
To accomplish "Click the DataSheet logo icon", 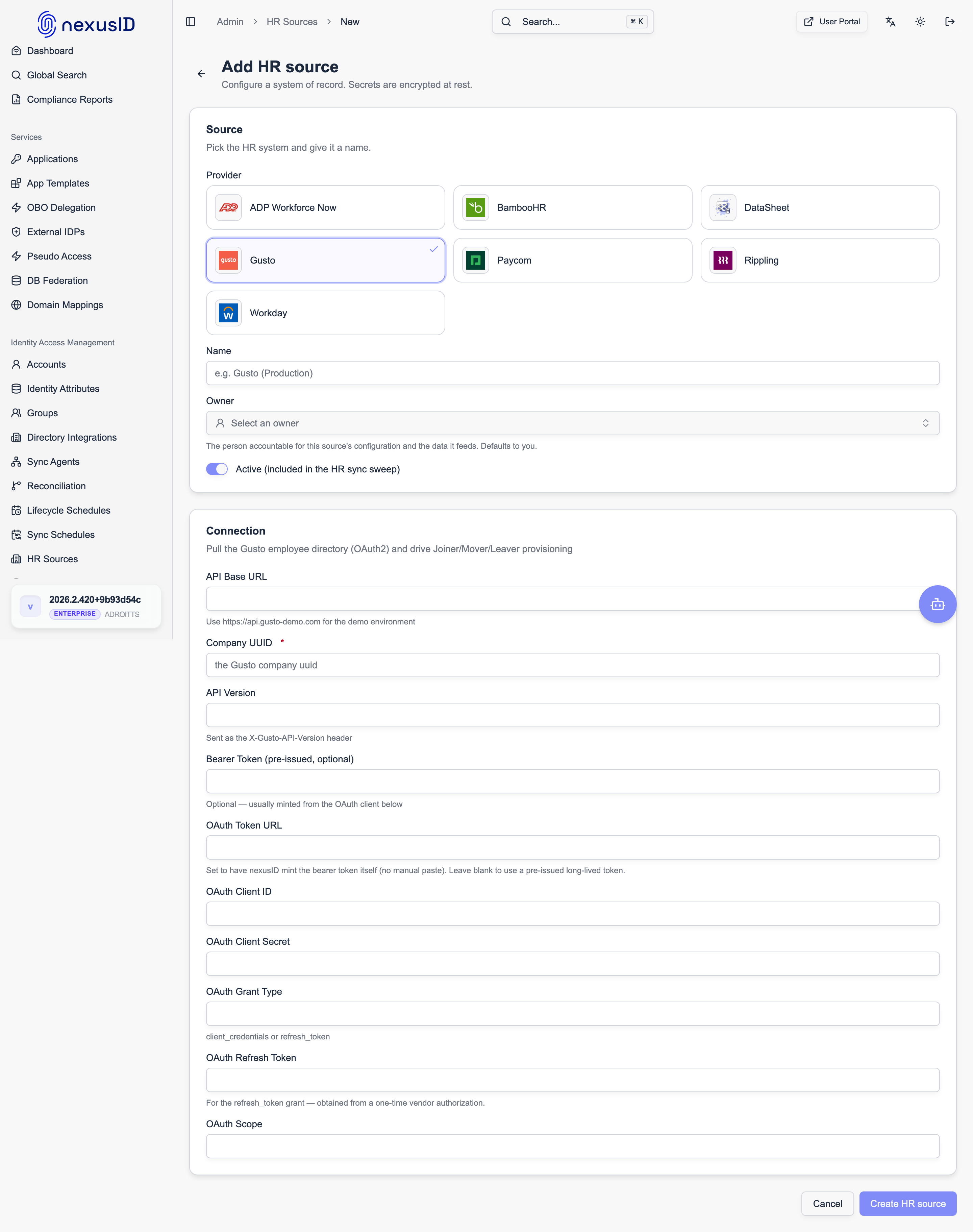I will coord(723,207).
